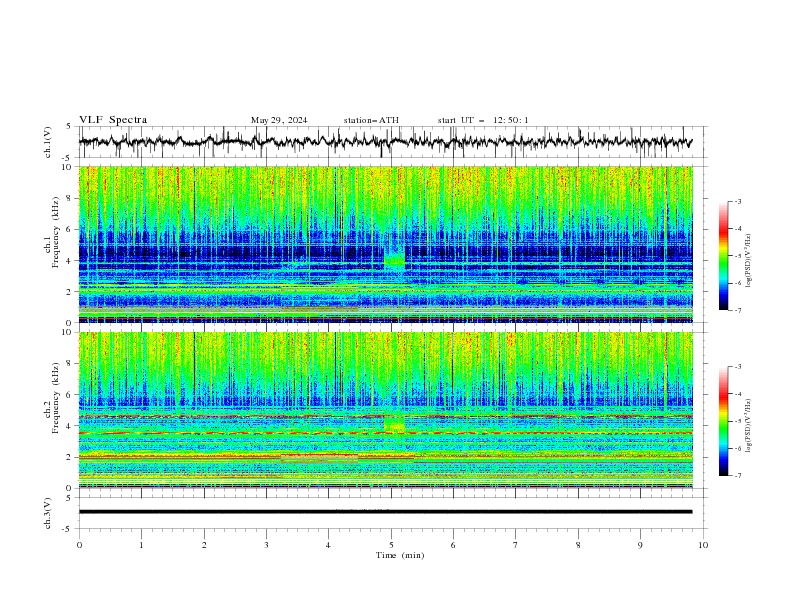This screenshot has height=612, width=792.
Task: Click the ch.2 spectrogram color scale bar
Action: 723,421
